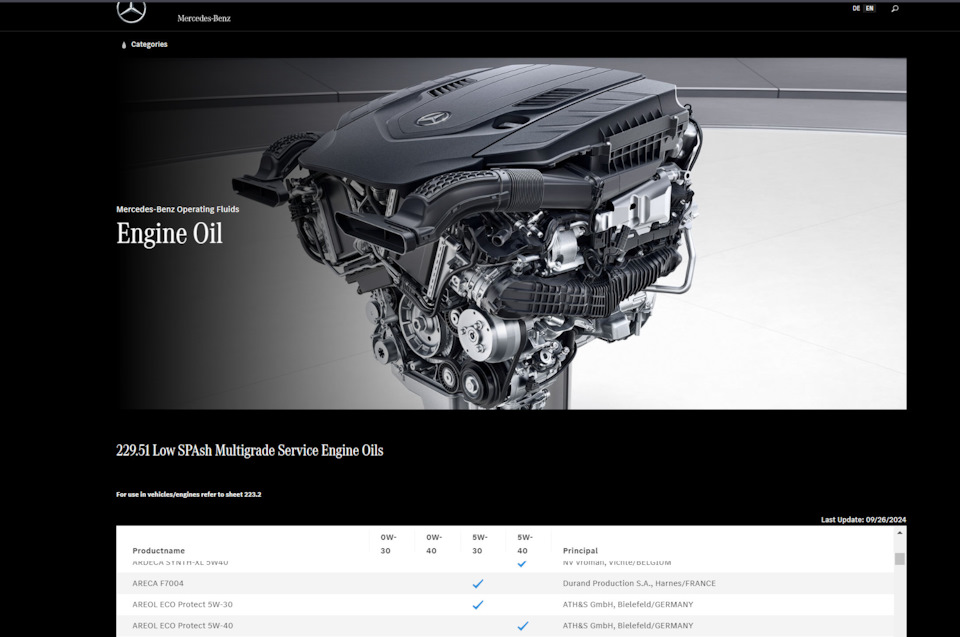
Task: Click the table scrollbar up arrow
Action: [900, 534]
